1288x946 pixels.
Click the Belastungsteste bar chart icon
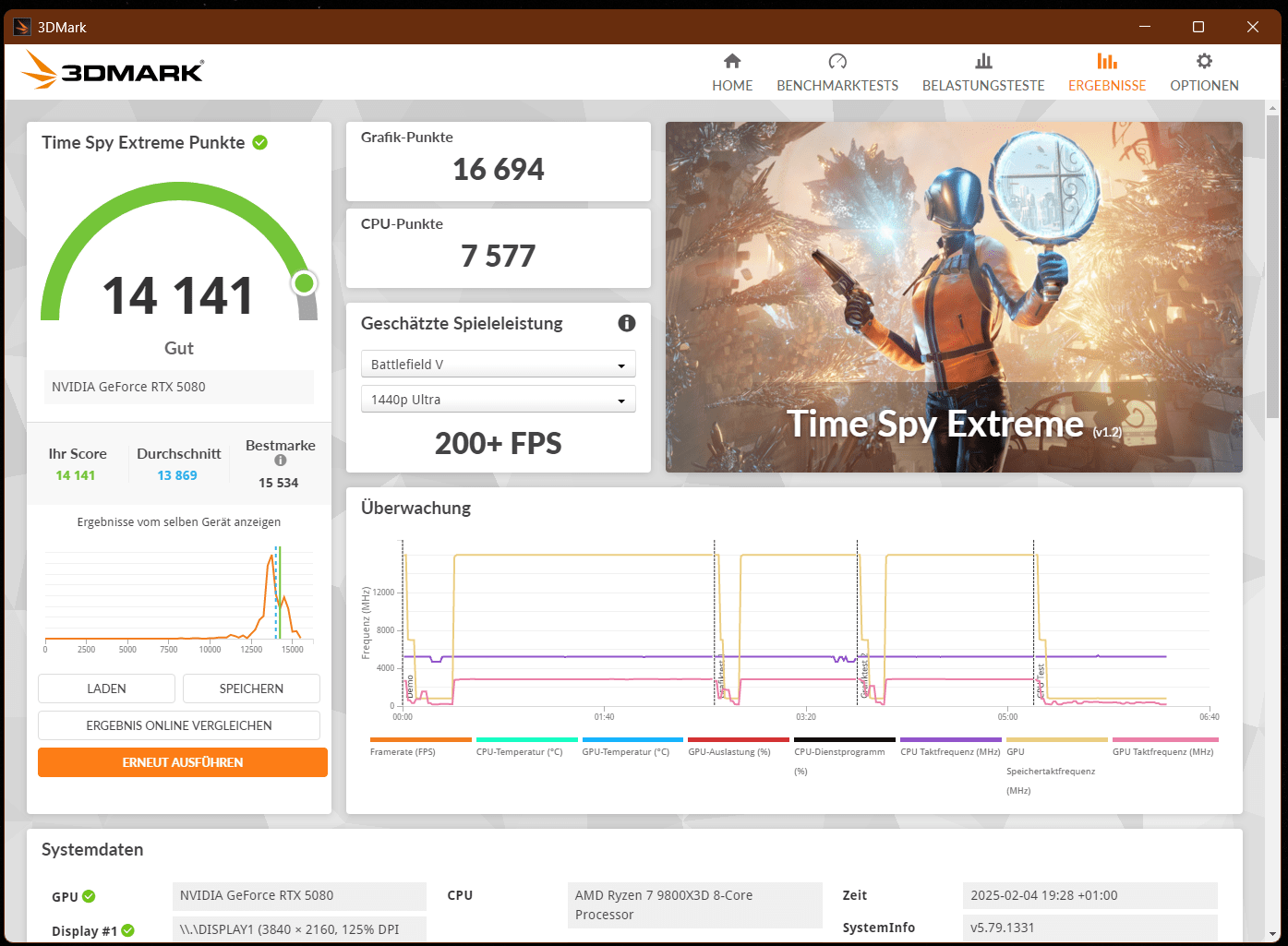coord(983,61)
